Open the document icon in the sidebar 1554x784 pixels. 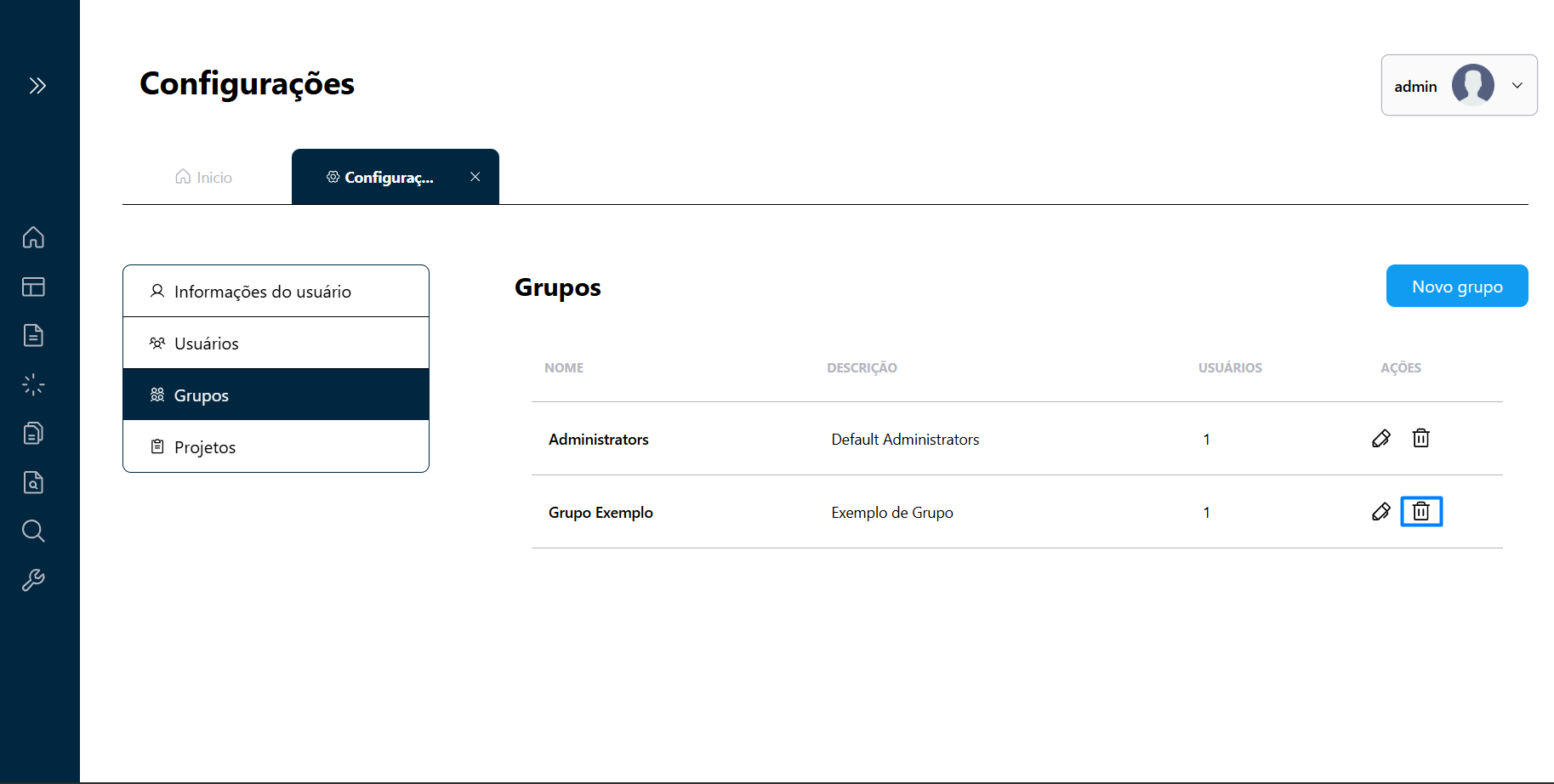(x=33, y=336)
